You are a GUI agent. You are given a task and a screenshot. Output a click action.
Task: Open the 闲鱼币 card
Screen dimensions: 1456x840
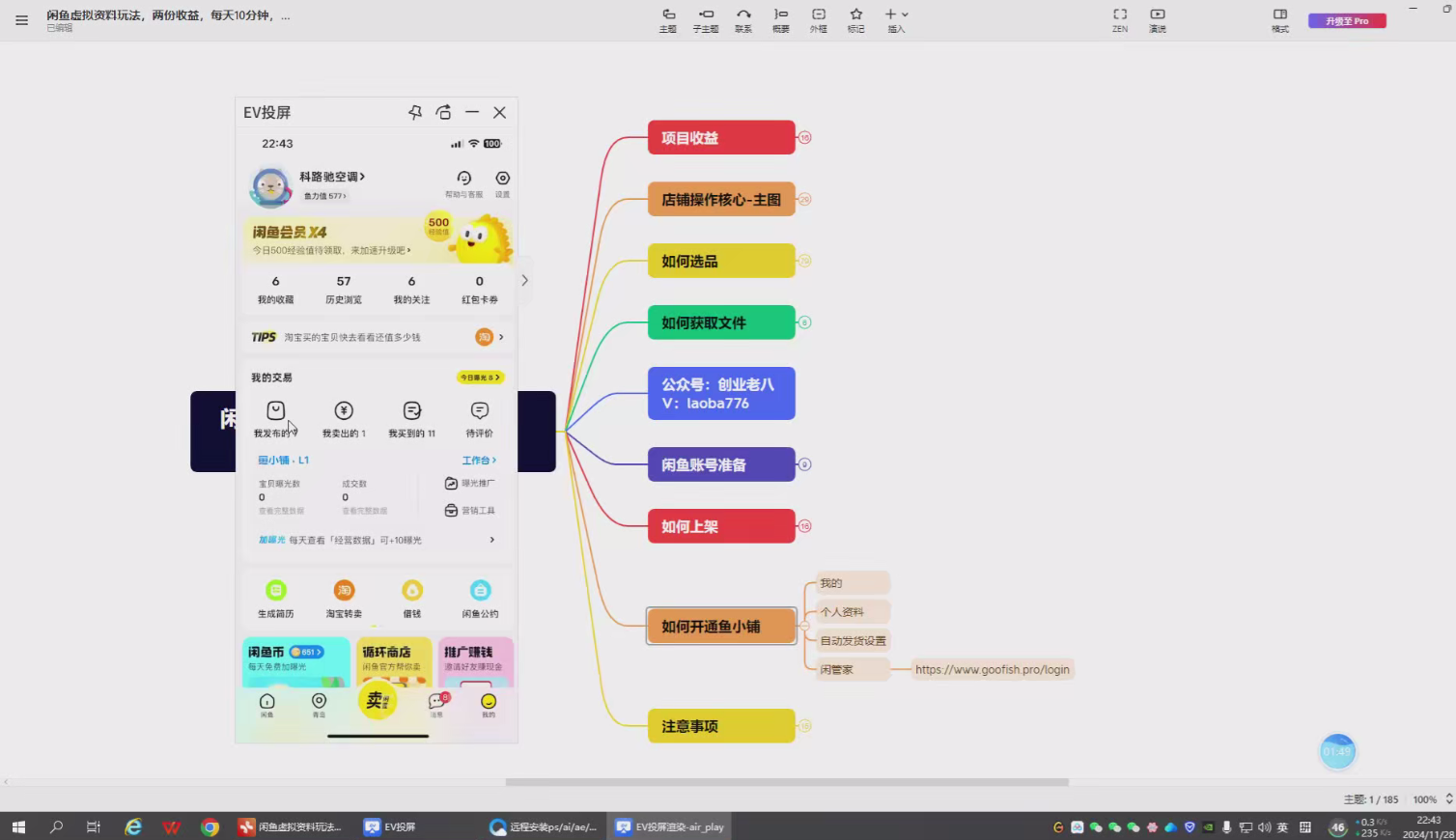[296, 661]
